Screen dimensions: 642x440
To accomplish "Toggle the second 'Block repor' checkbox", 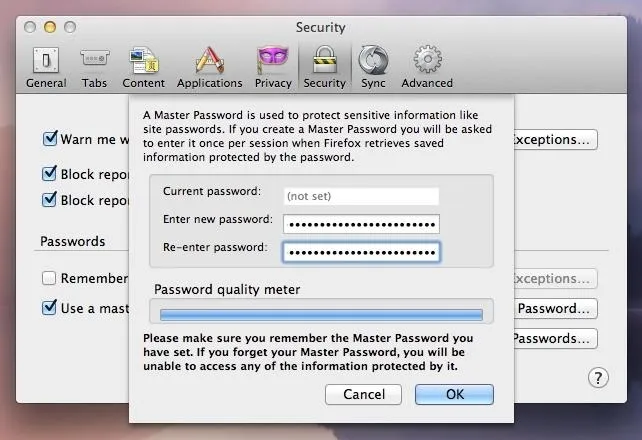I will coord(50,200).
